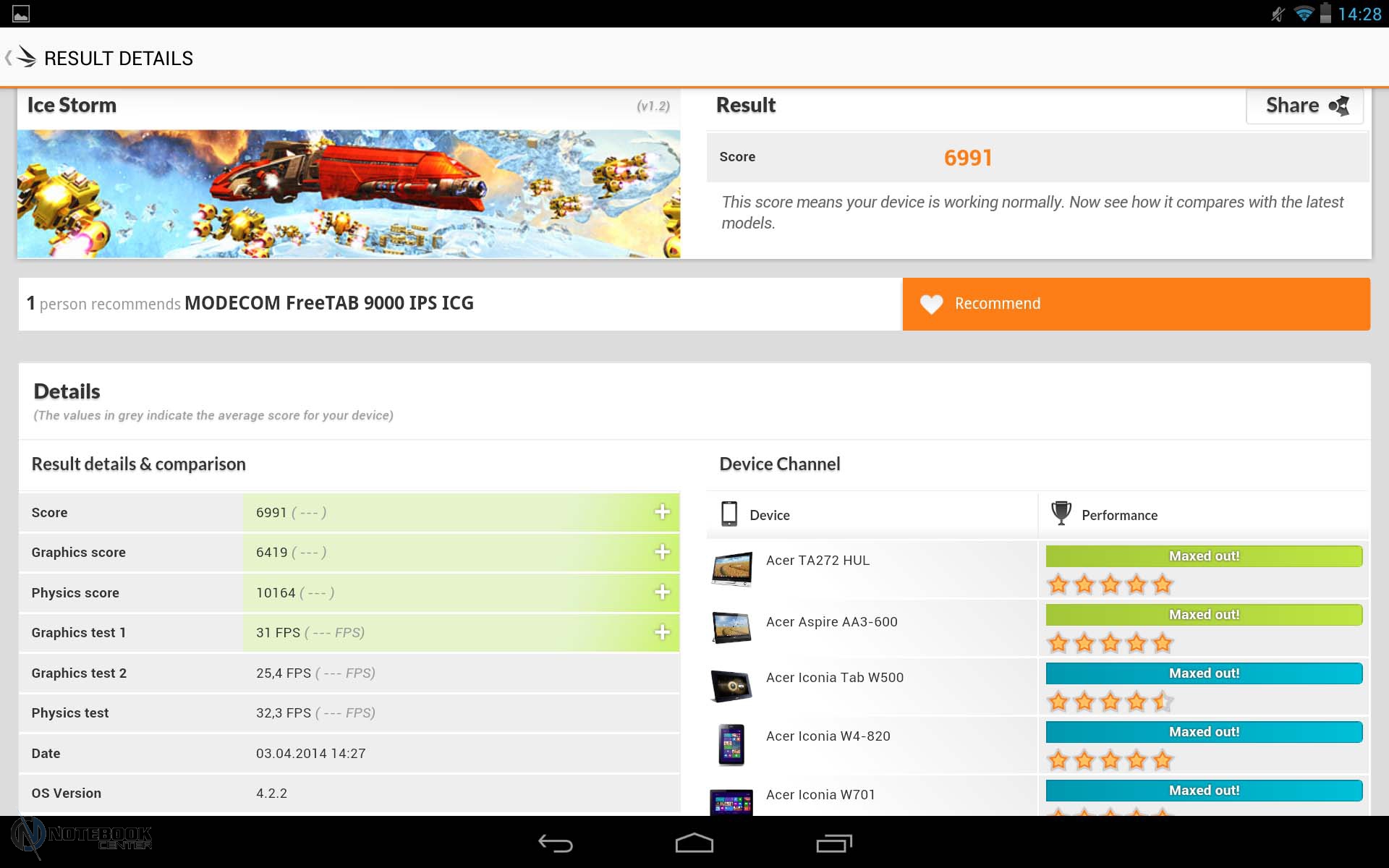1389x868 pixels.
Task: Expand the Score row plus sign
Action: pos(662,512)
